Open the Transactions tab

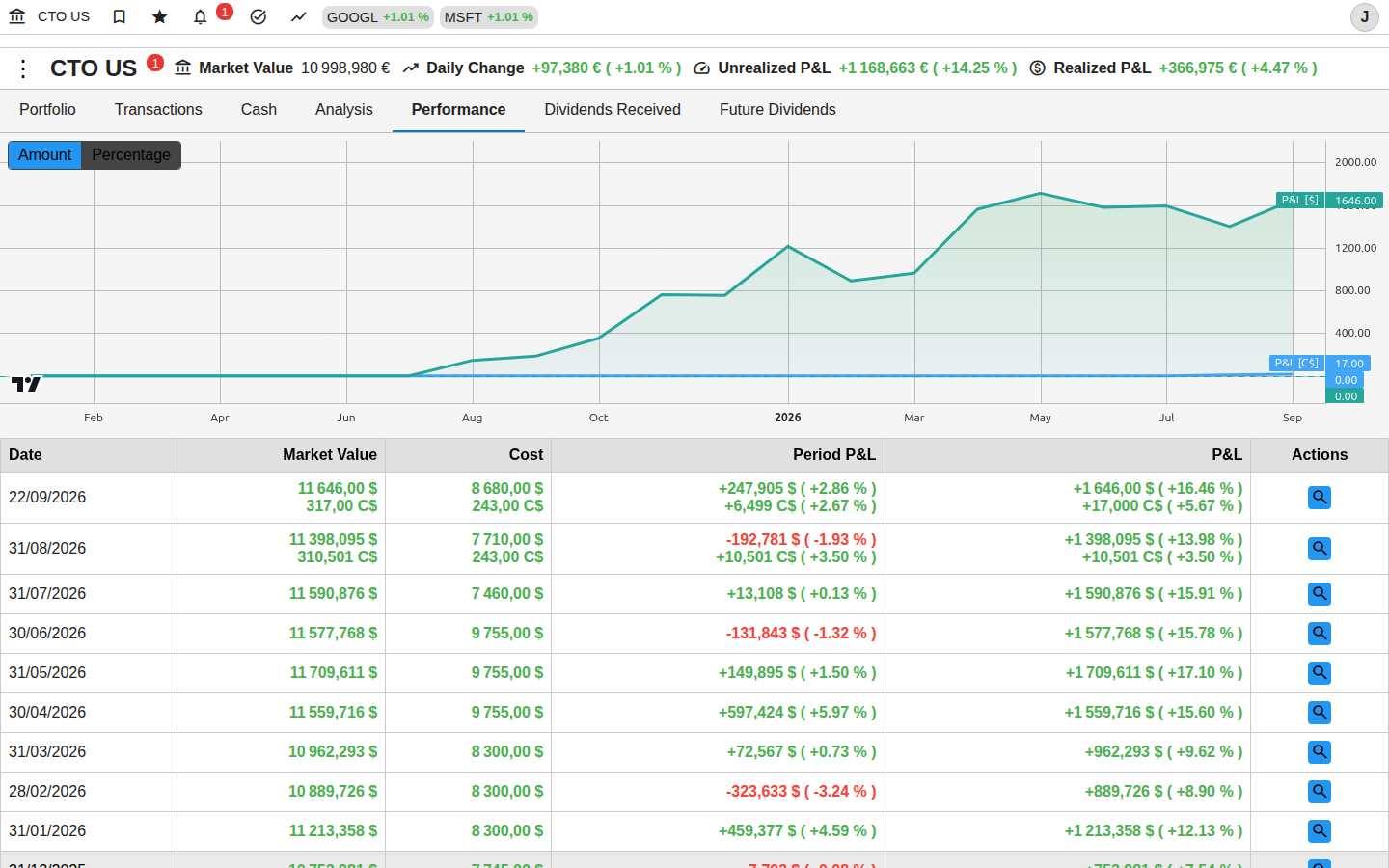coord(158,110)
